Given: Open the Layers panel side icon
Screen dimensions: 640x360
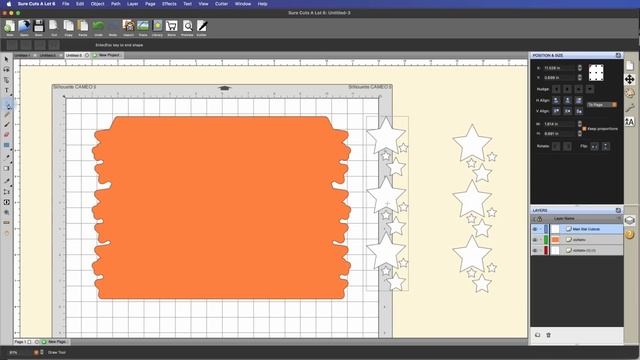Looking at the screenshot, I should (x=630, y=220).
